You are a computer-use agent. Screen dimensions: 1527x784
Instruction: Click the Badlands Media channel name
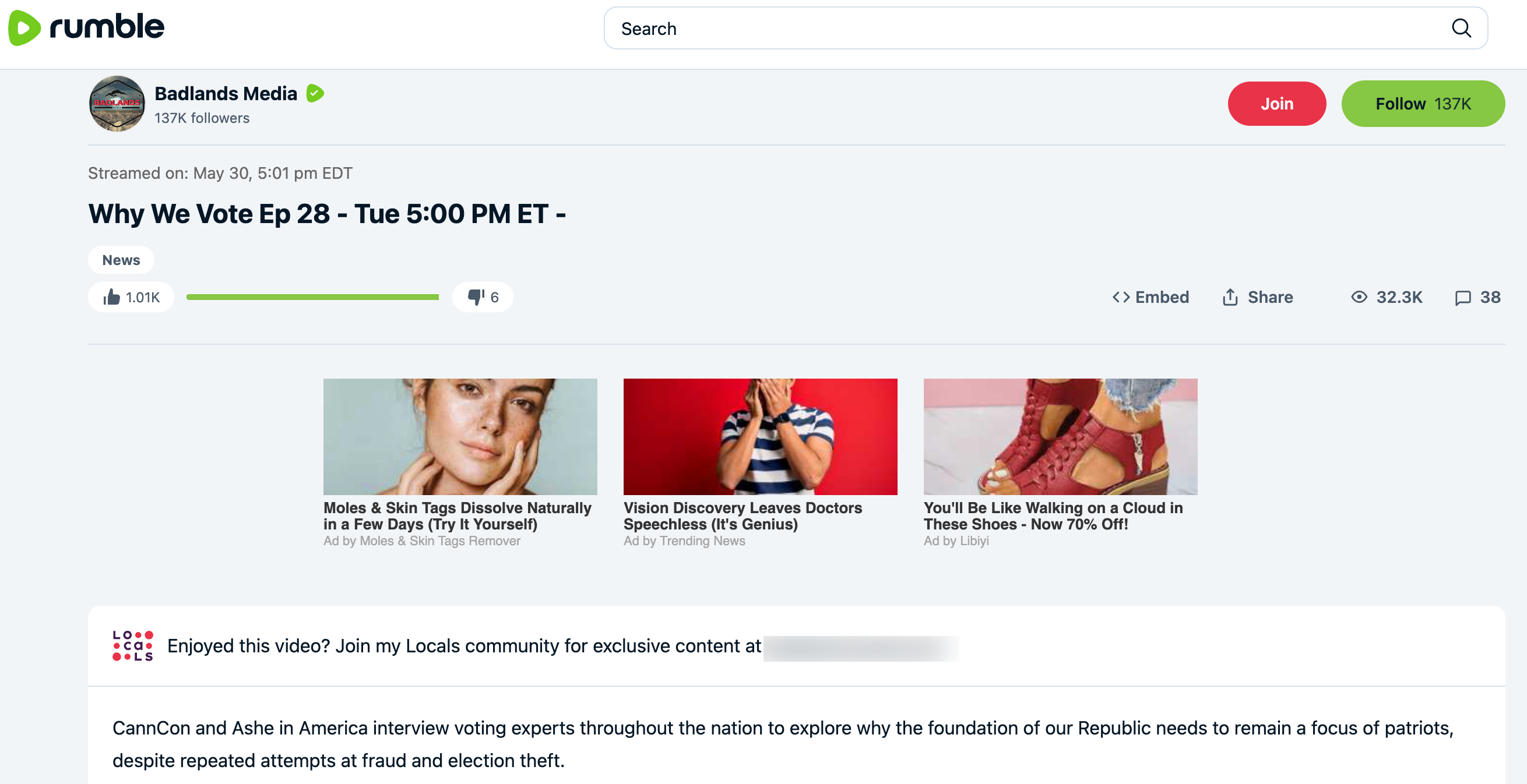click(x=225, y=94)
